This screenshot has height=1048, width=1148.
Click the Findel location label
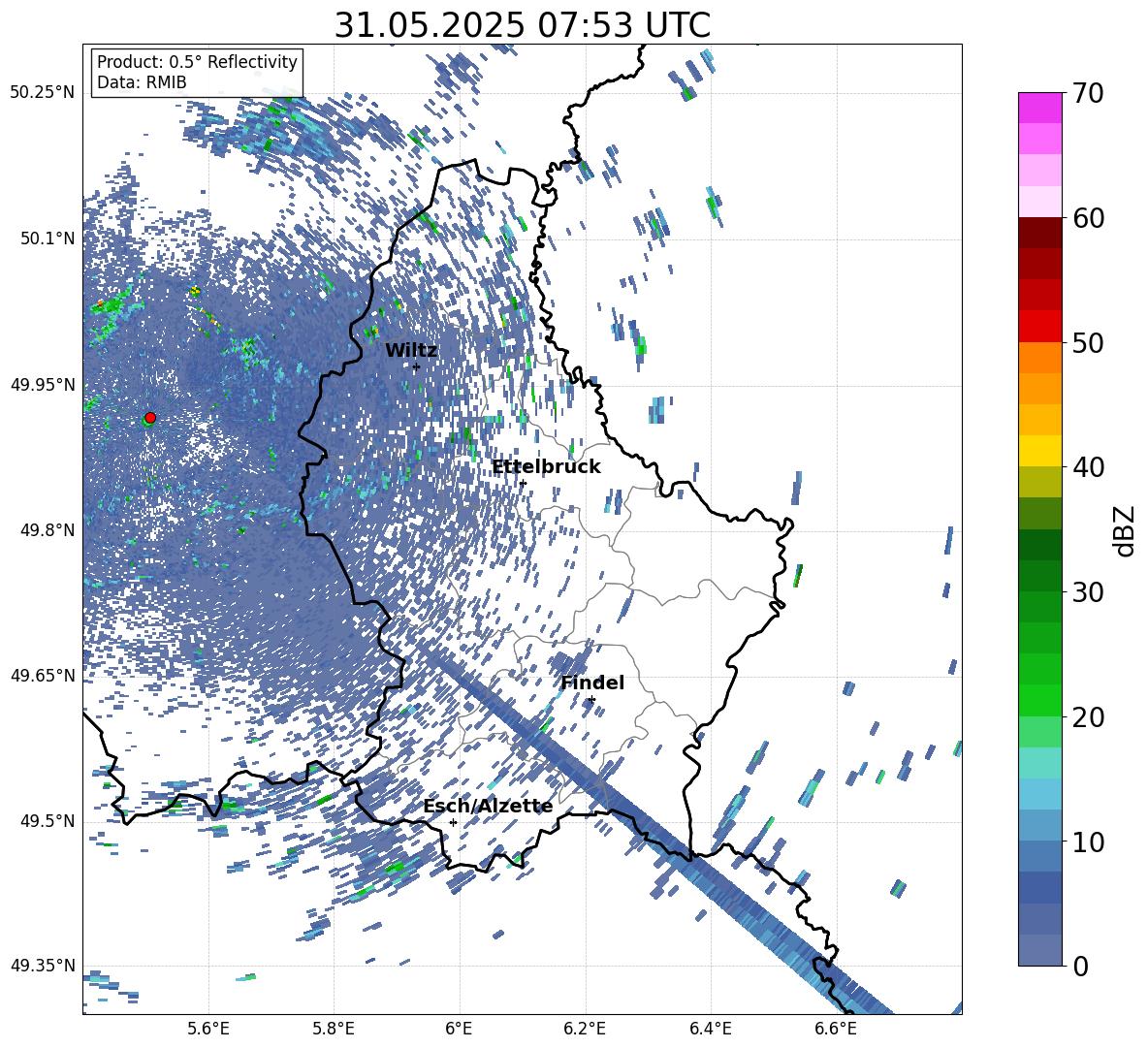[592, 683]
